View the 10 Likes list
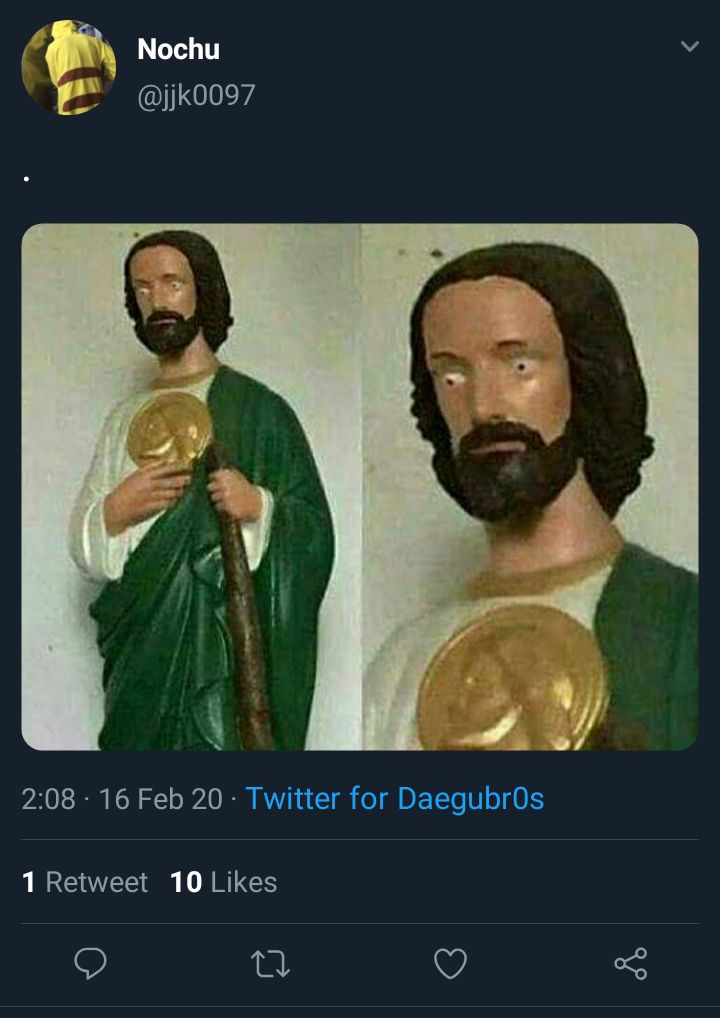Screen dimensions: 720x1018 pos(223,882)
